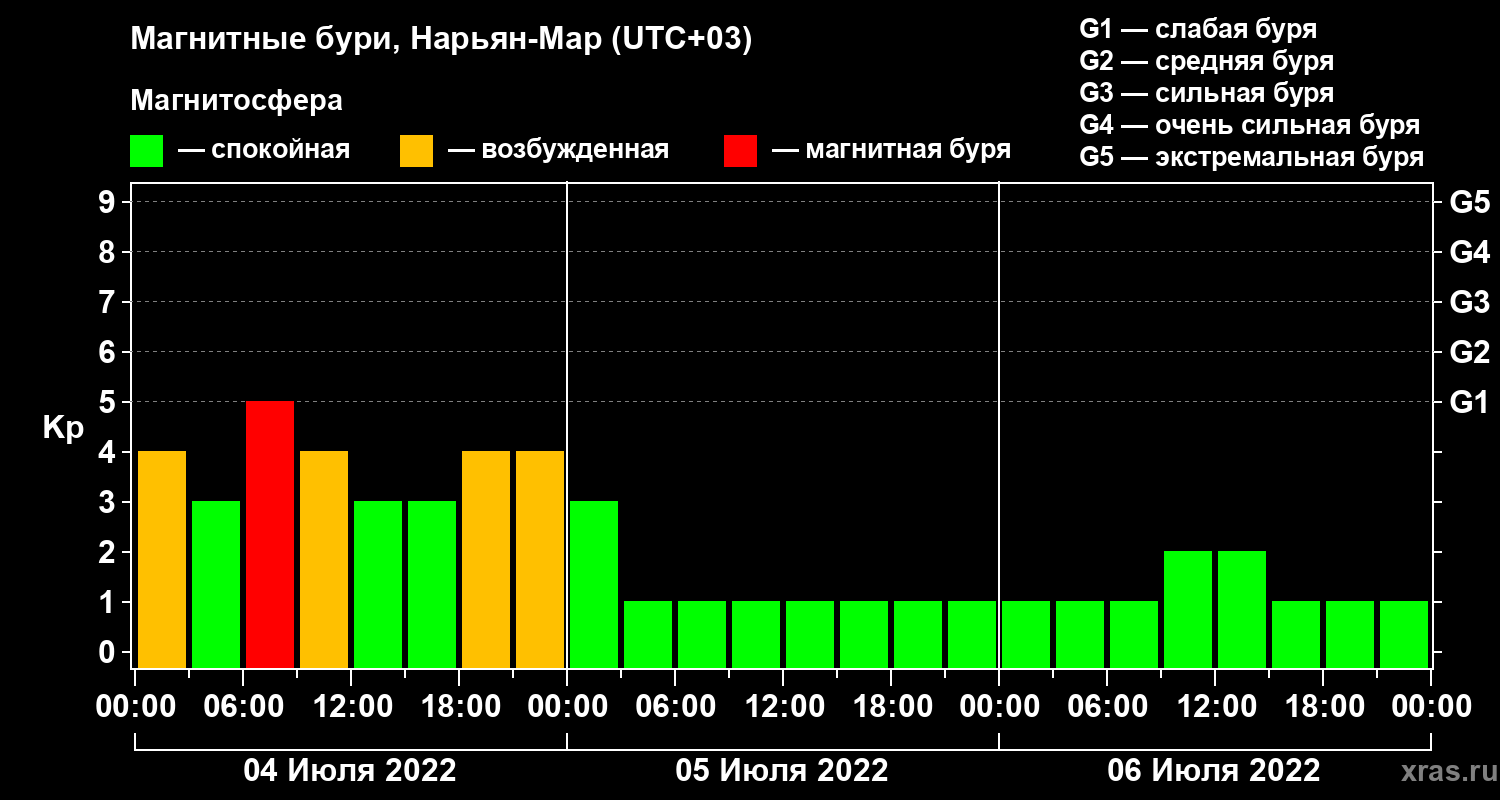Screen dimensions: 1500x800
Task: Select the 04 July 21:00–00:00 orange bar
Action: [540, 559]
